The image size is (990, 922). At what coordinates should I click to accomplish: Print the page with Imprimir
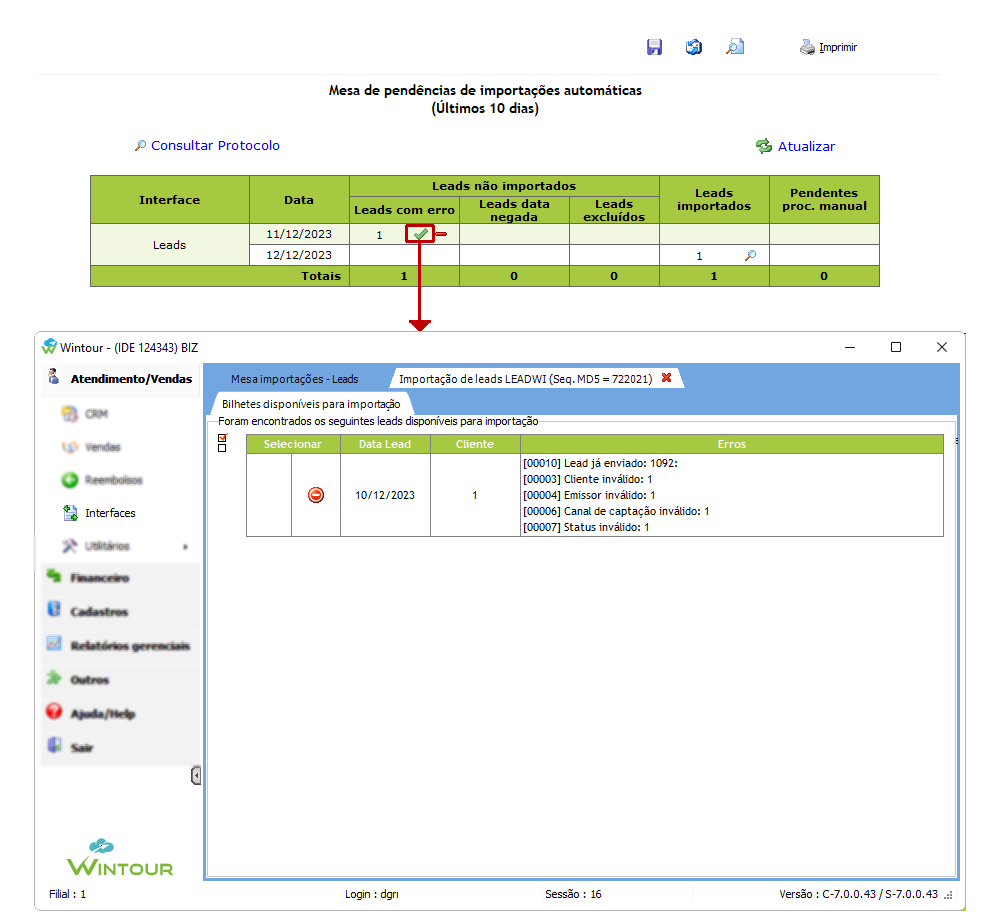click(828, 47)
